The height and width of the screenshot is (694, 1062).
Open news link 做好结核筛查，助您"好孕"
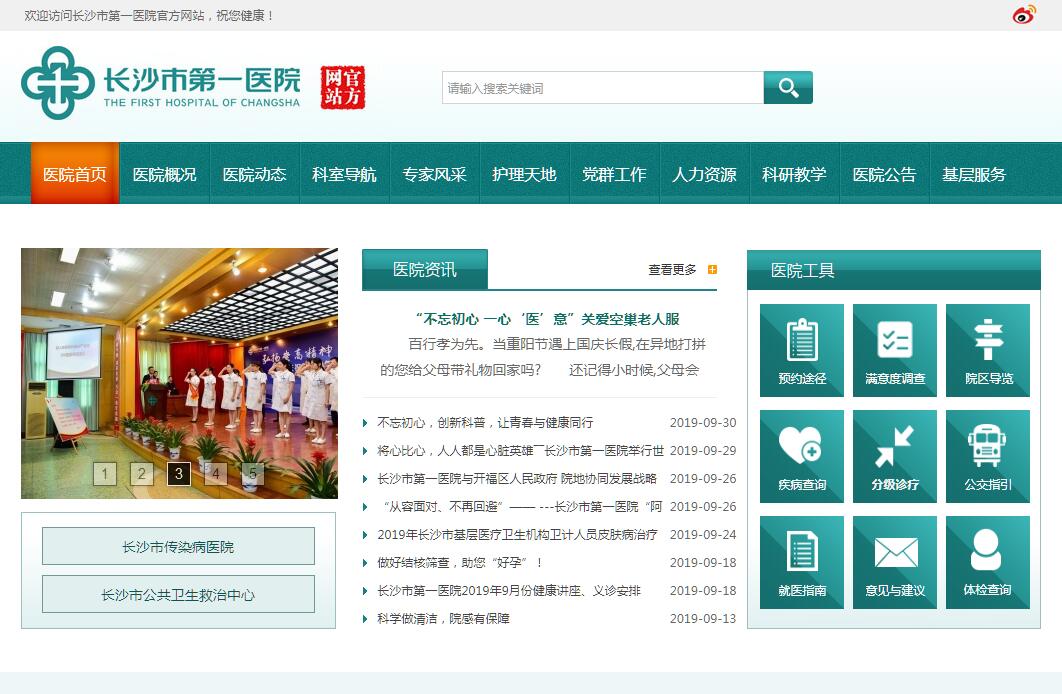[460, 563]
